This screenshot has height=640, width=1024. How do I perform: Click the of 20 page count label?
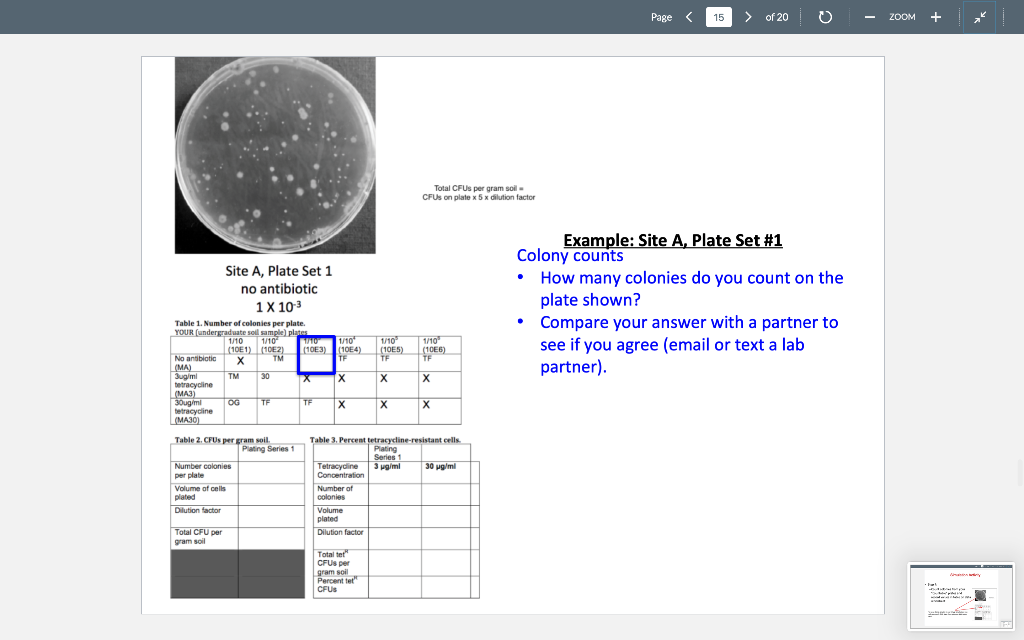(778, 16)
